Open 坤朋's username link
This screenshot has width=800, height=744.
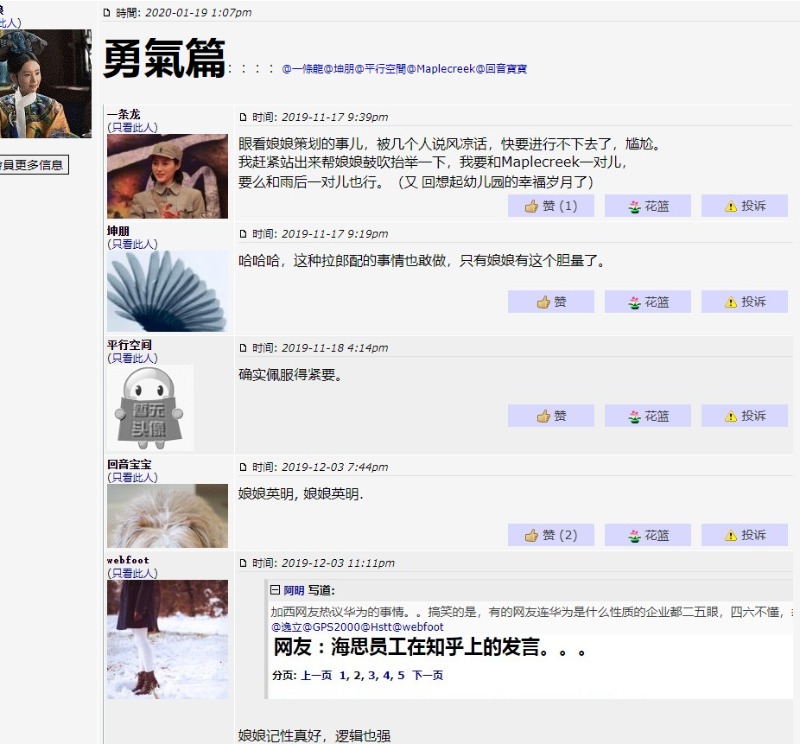118,231
